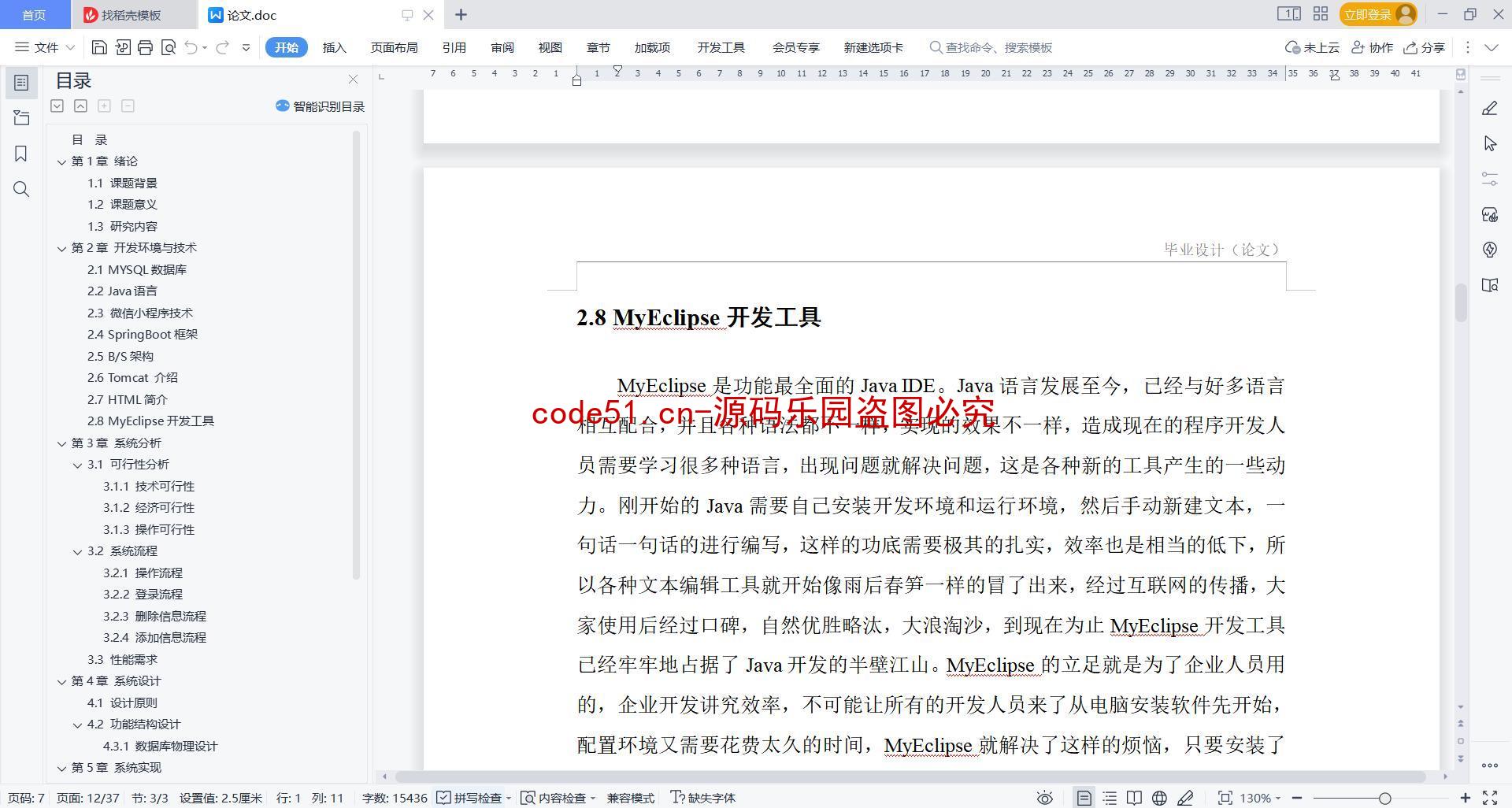The height and width of the screenshot is (808, 1512).
Task: Toggle 拼写检查 in status bar
Action: tap(473, 798)
